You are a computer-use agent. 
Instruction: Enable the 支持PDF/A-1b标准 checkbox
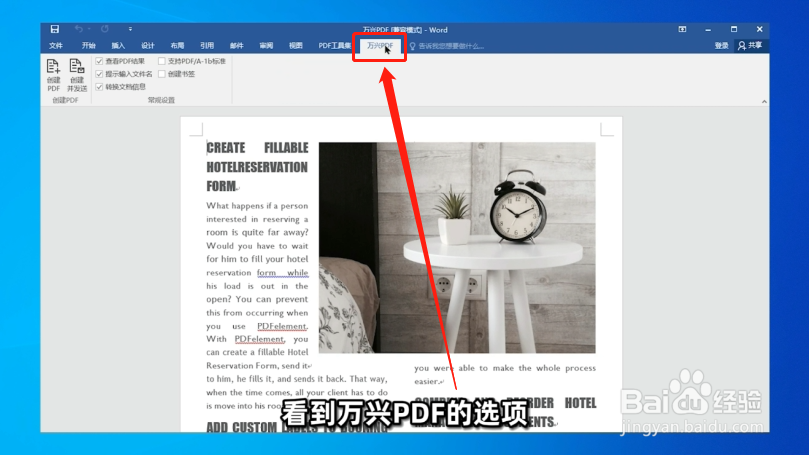(x=162, y=61)
